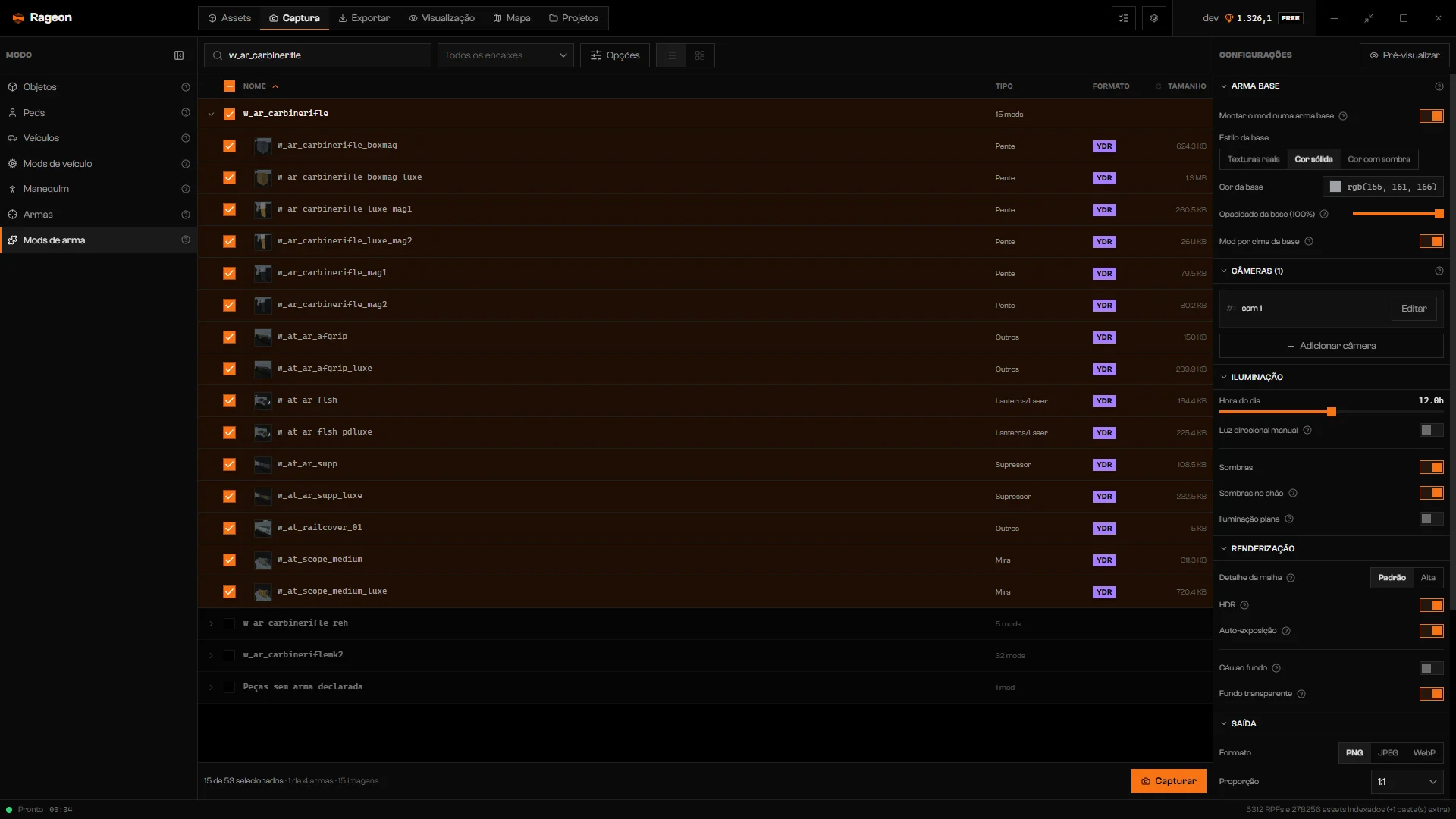Switch to list view layout
Viewport: 1456px width, 819px height.
tap(671, 55)
